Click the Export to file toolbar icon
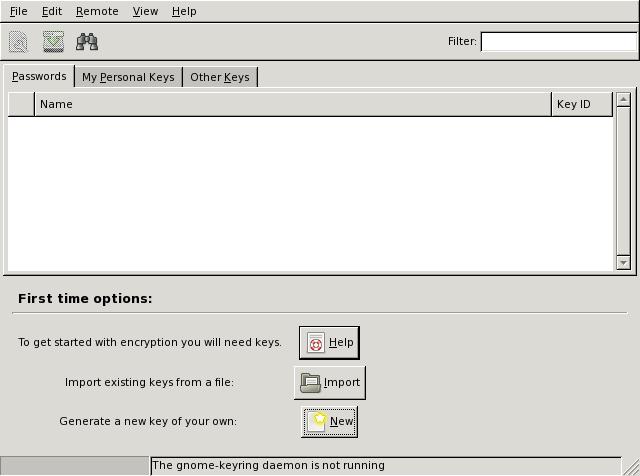 pyautogui.click(x=53, y=42)
